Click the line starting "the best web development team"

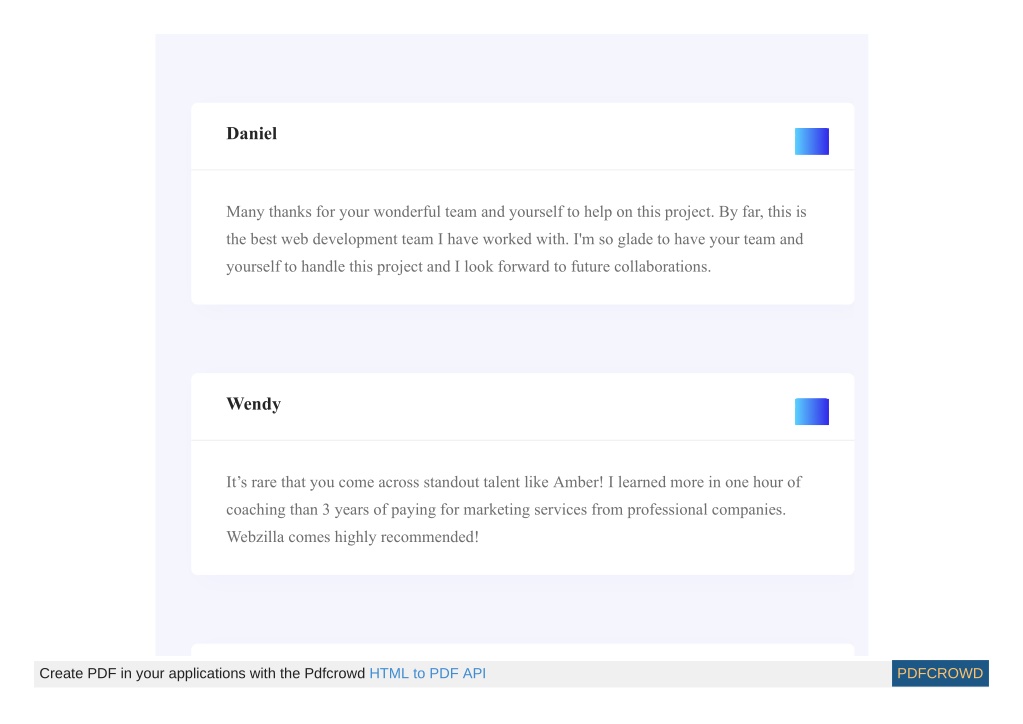[515, 239]
